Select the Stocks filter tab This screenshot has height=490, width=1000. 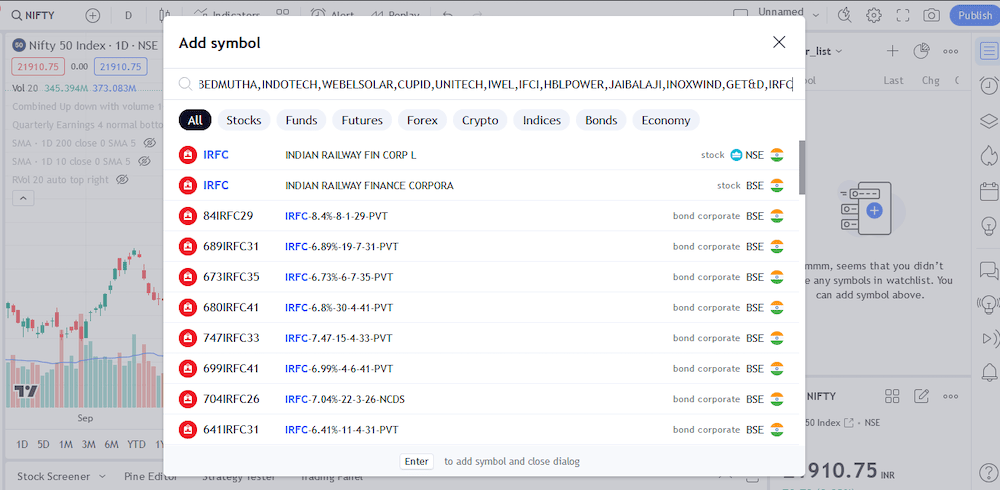tap(244, 120)
